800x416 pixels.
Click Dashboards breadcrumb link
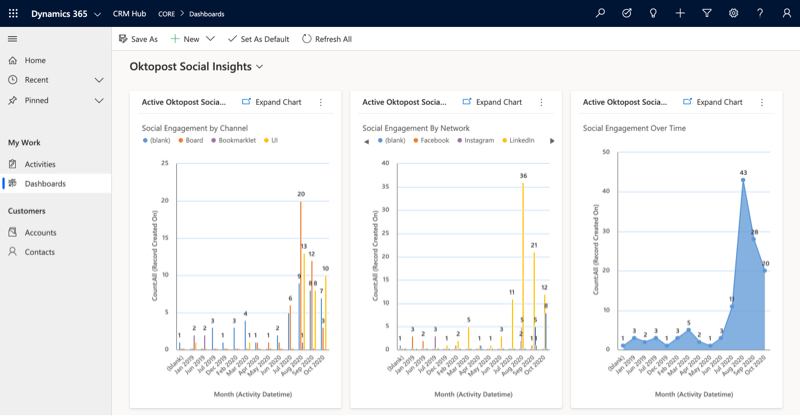207,14
